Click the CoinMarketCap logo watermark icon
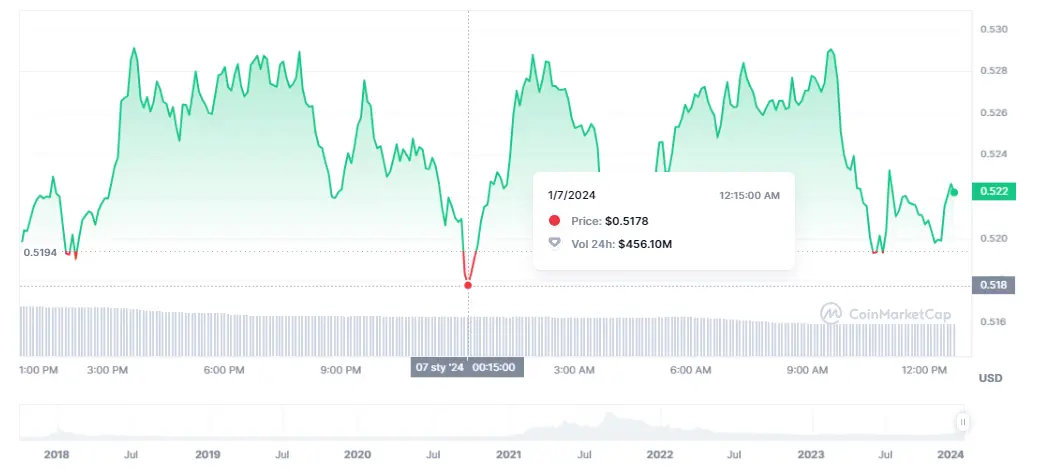The image size is (1040, 472). click(x=831, y=313)
